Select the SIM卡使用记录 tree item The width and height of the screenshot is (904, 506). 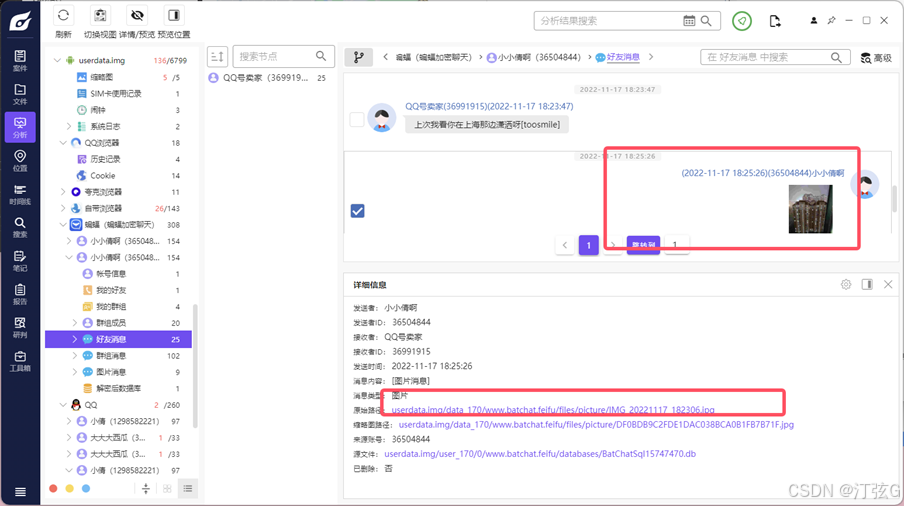[x=118, y=93]
